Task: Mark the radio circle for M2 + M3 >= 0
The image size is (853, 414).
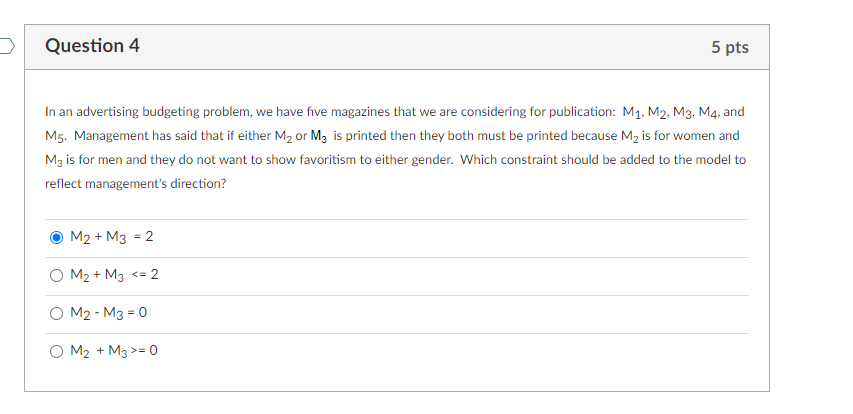Action: point(56,352)
